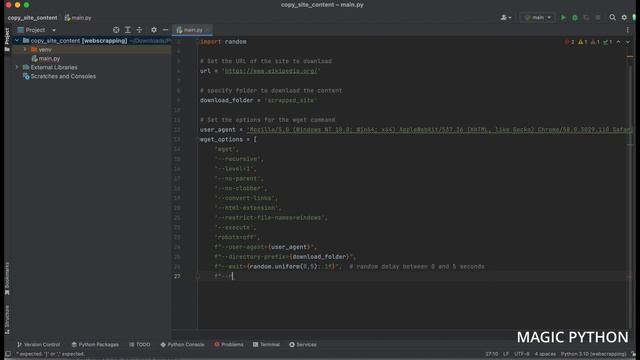The image size is (640, 360).
Task: Open the Python Packages tool window
Action: click(95, 345)
